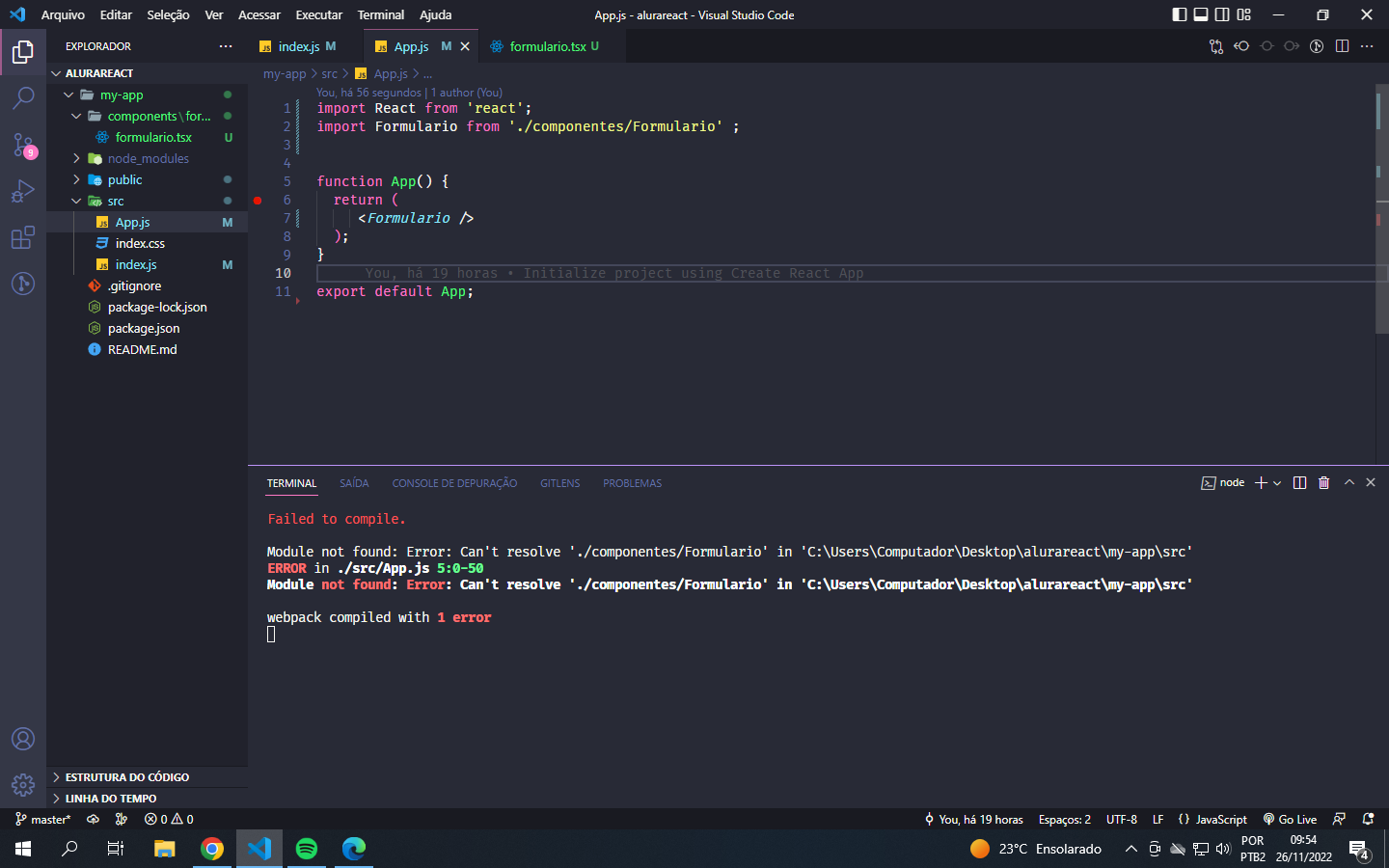Click Espaços: 2 indentation setting
The image size is (1389, 868).
pos(1065,819)
